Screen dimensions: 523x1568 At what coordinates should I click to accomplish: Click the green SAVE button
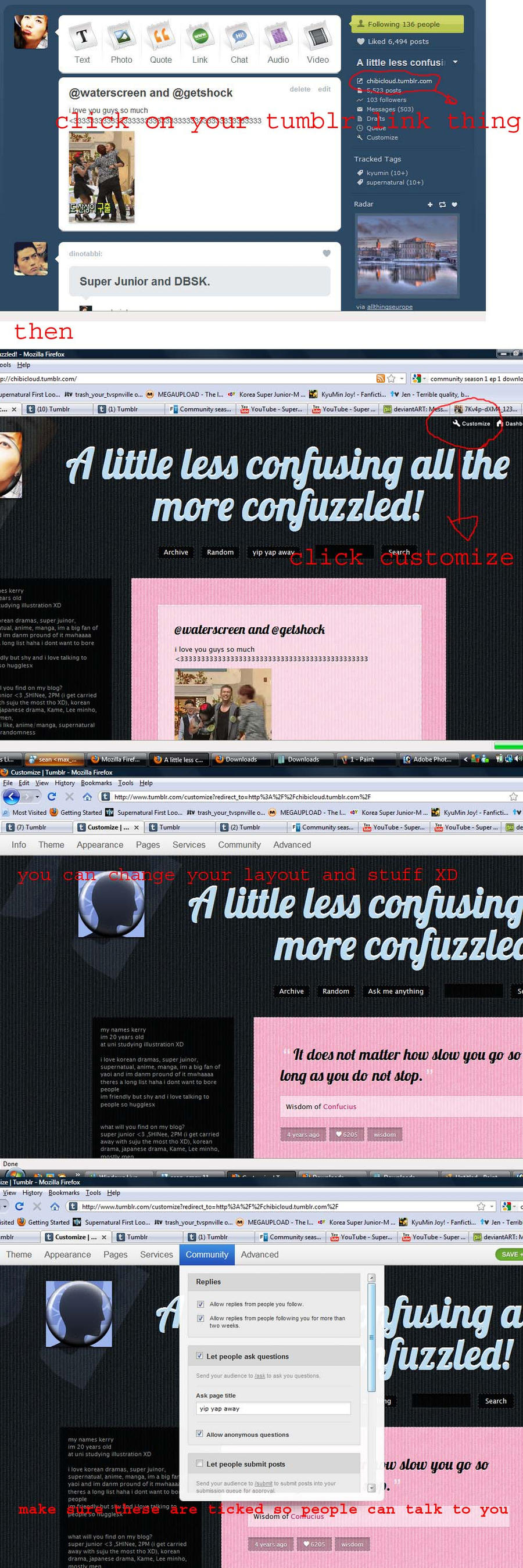tap(510, 1254)
